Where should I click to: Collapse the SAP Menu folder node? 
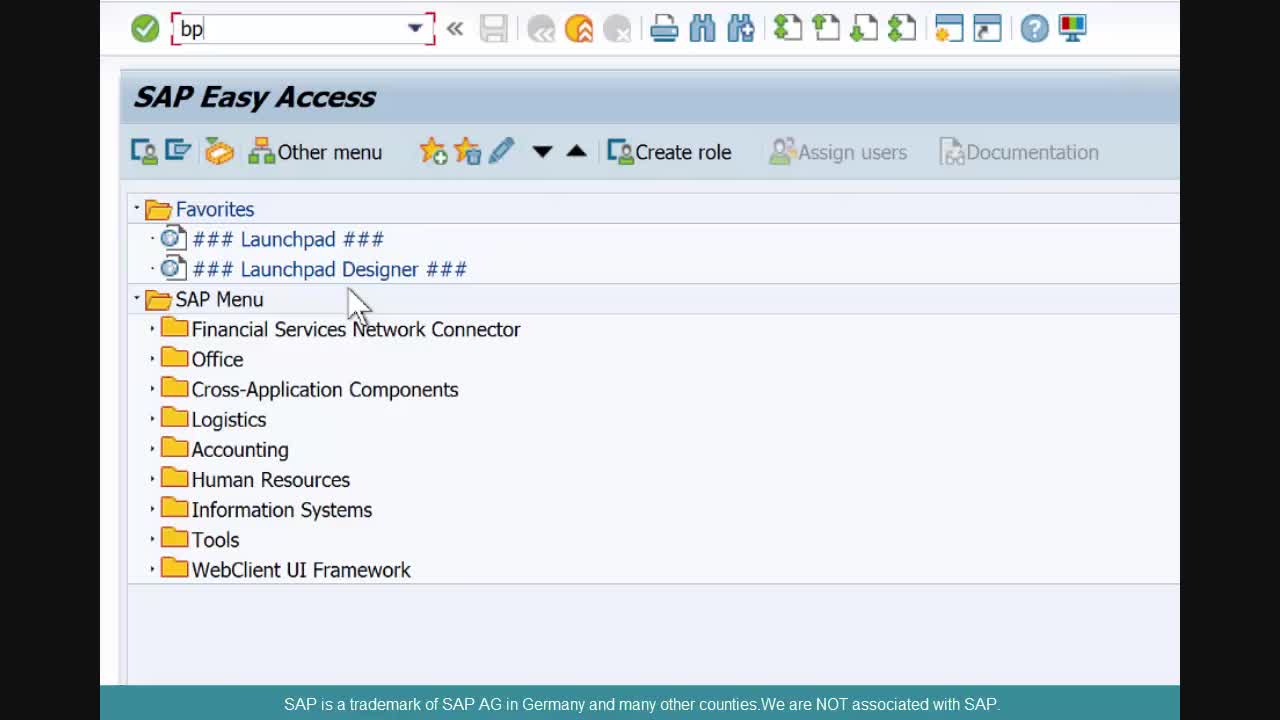(137, 298)
